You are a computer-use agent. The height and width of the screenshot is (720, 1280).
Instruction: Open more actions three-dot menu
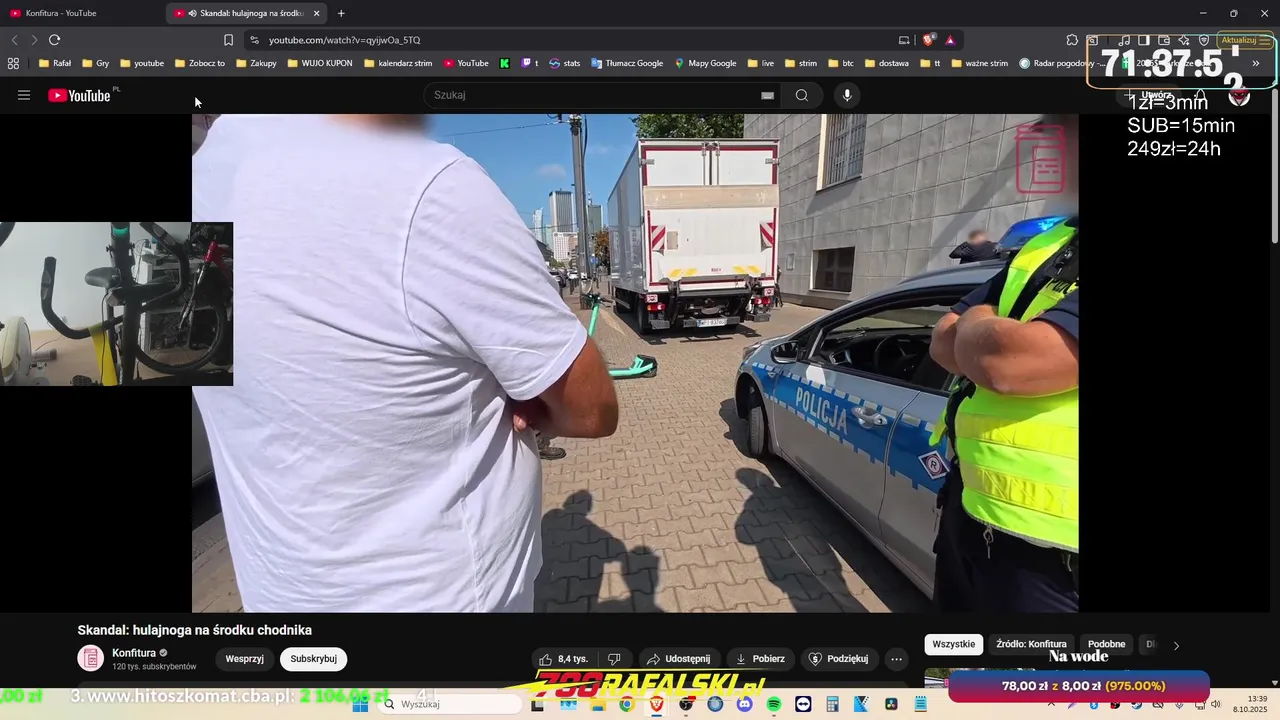point(896,659)
